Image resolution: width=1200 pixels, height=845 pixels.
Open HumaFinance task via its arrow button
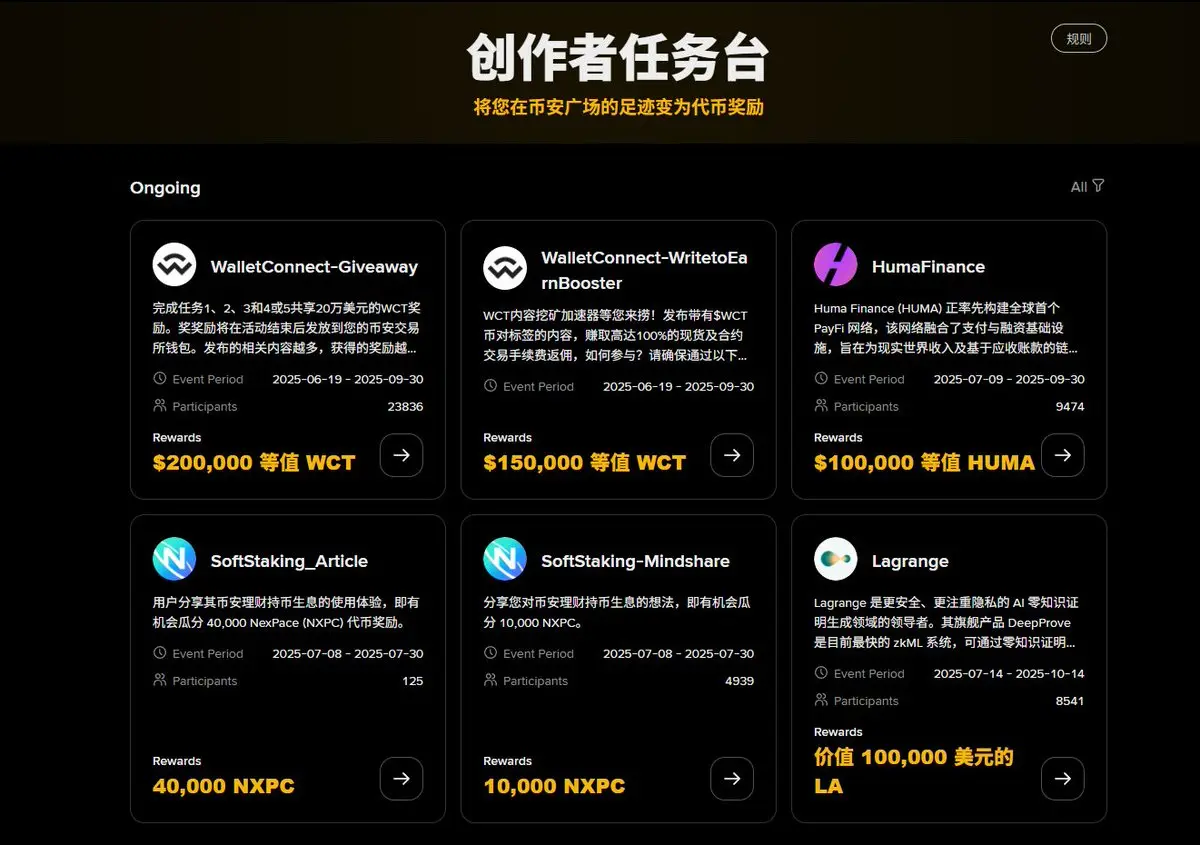[1063, 455]
